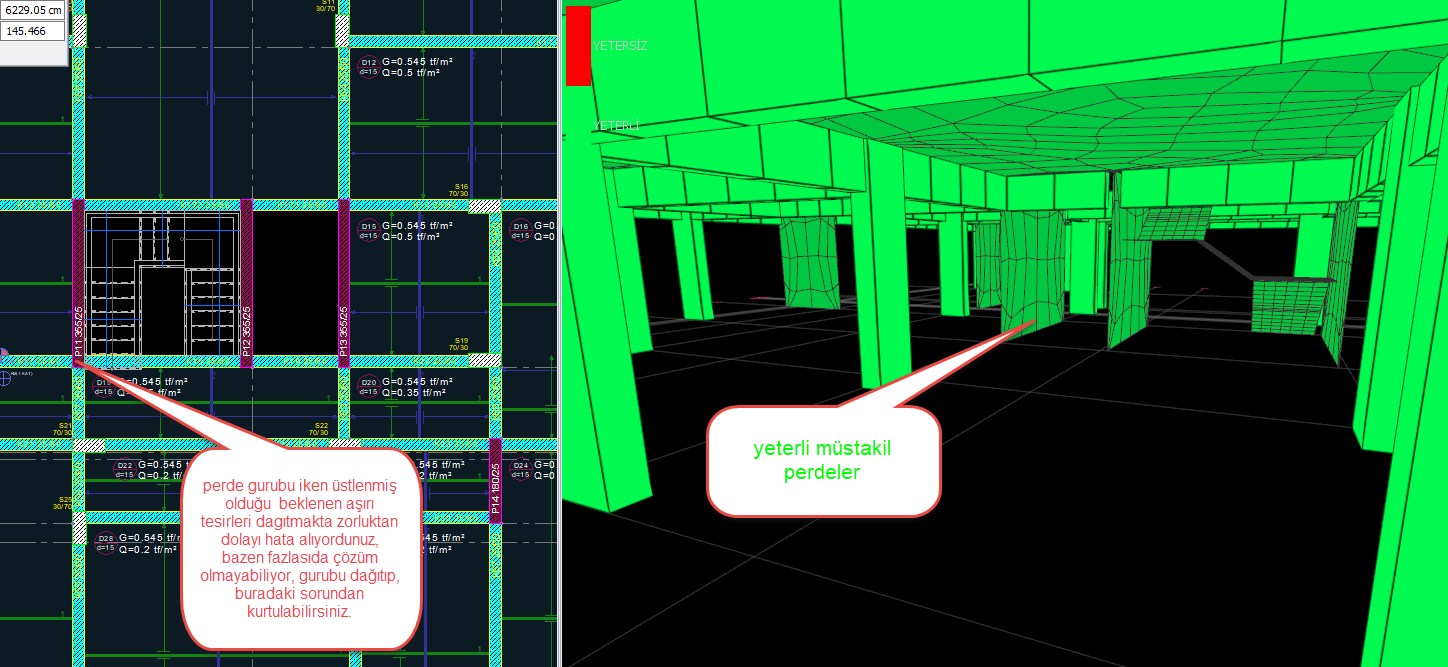The height and width of the screenshot is (667, 1448).
Task: Click the 145.466 value field
Action: [x=33, y=32]
